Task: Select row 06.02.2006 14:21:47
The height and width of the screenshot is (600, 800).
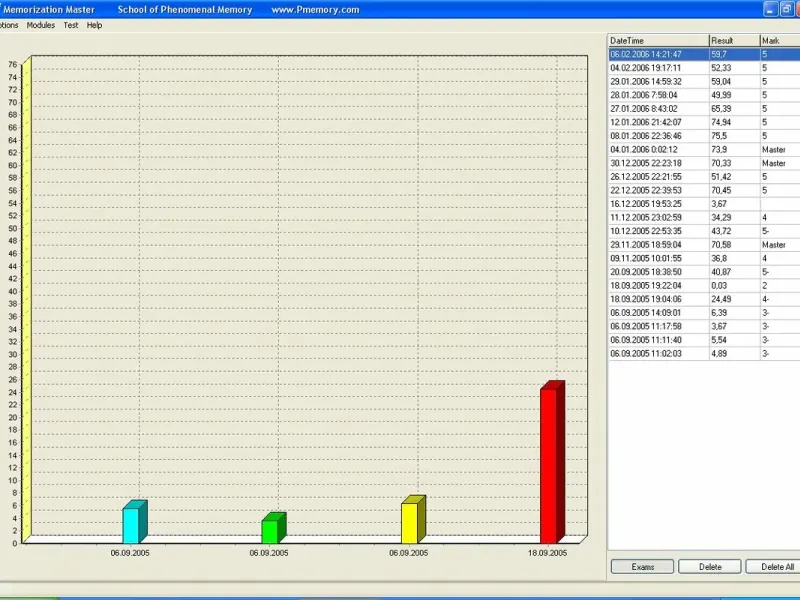Action: (x=704, y=54)
